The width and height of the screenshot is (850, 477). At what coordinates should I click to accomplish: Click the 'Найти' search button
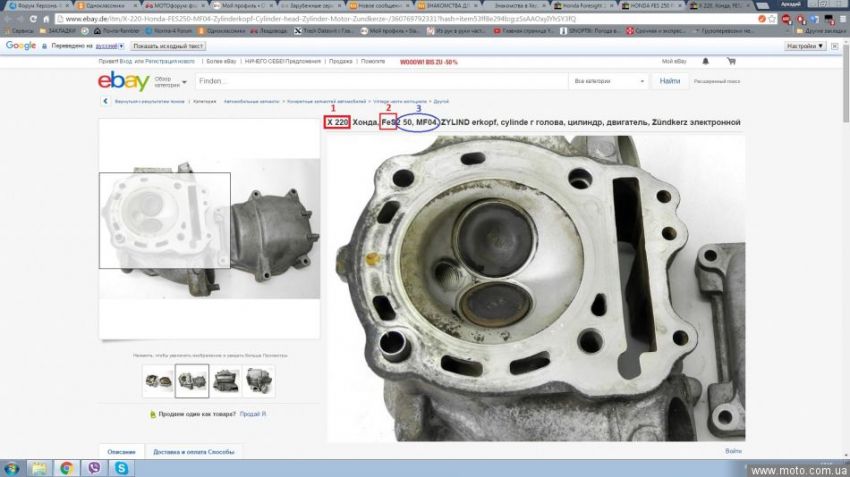[x=669, y=81]
